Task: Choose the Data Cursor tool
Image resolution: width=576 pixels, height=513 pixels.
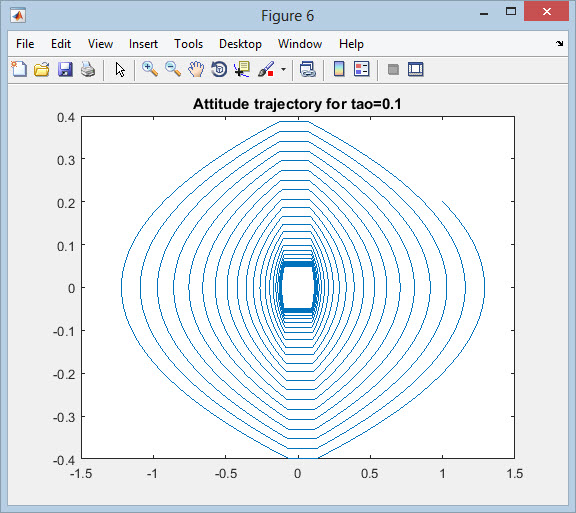Action: [x=242, y=69]
